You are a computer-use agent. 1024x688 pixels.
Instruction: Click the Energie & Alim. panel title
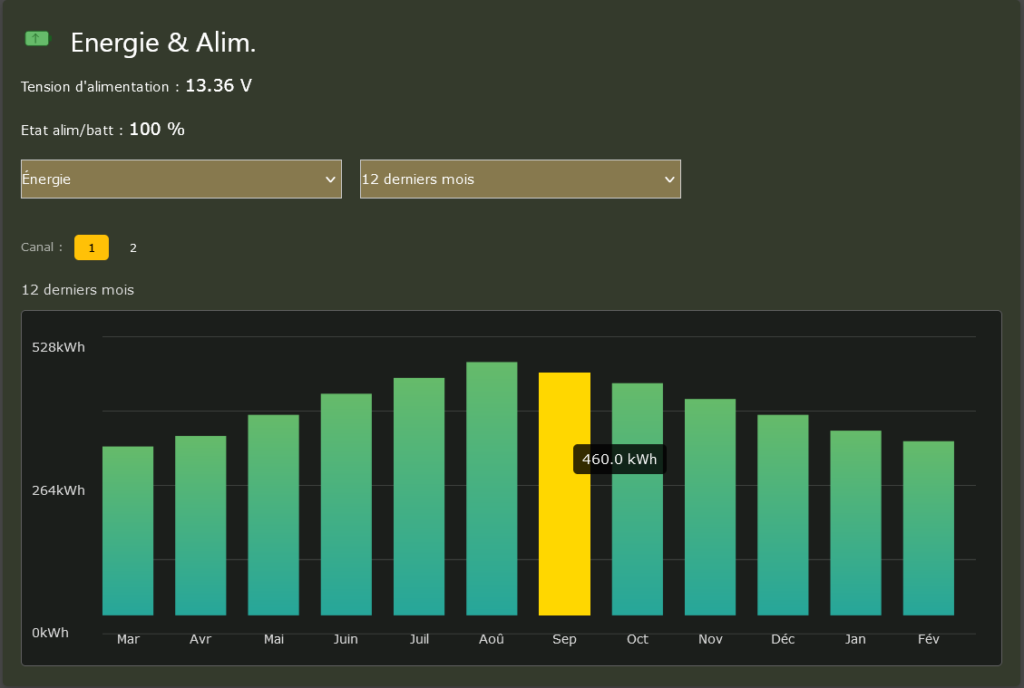(163, 43)
